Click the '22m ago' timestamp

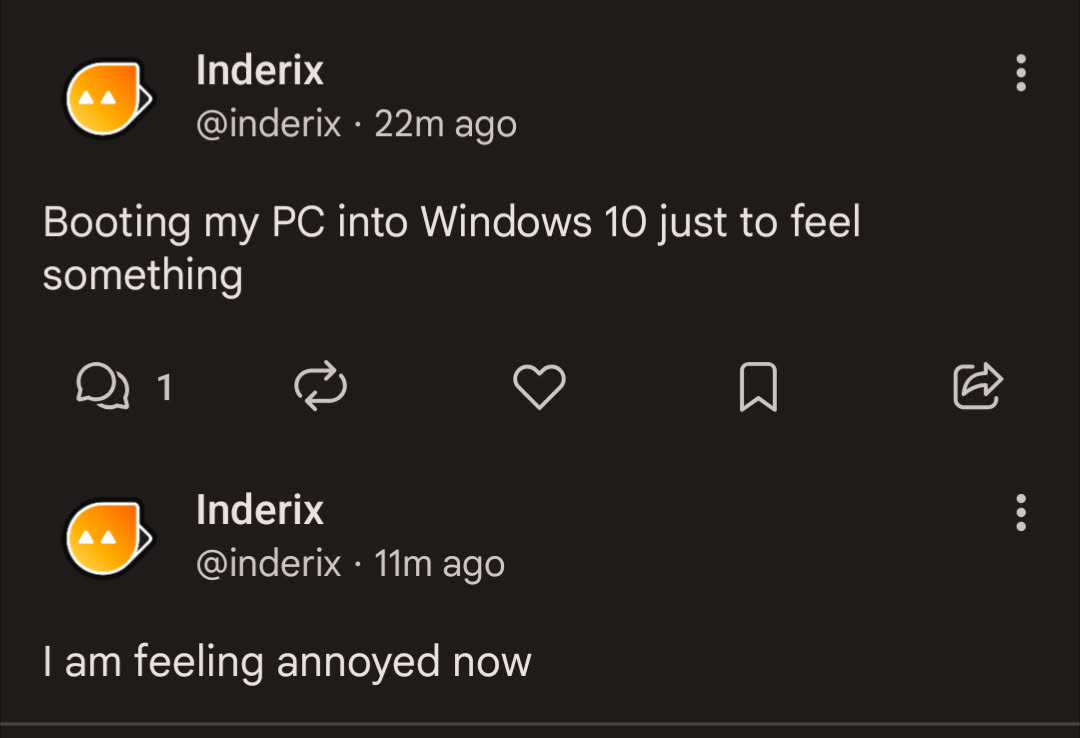[x=445, y=124]
